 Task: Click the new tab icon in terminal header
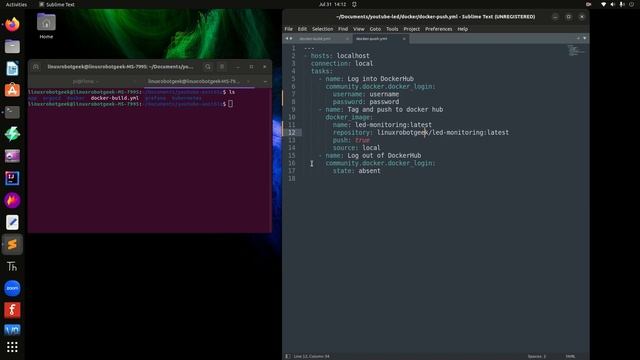click(x=36, y=67)
